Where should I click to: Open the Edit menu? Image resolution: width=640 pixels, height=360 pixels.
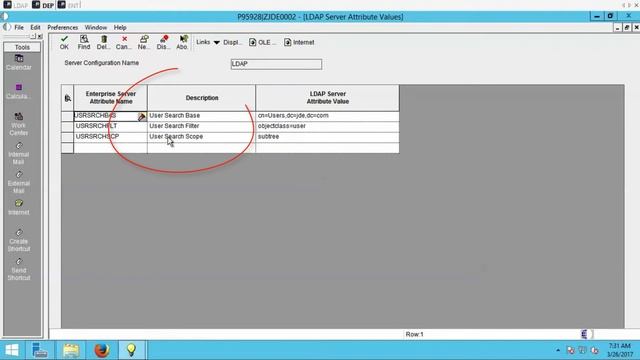click(x=35, y=27)
